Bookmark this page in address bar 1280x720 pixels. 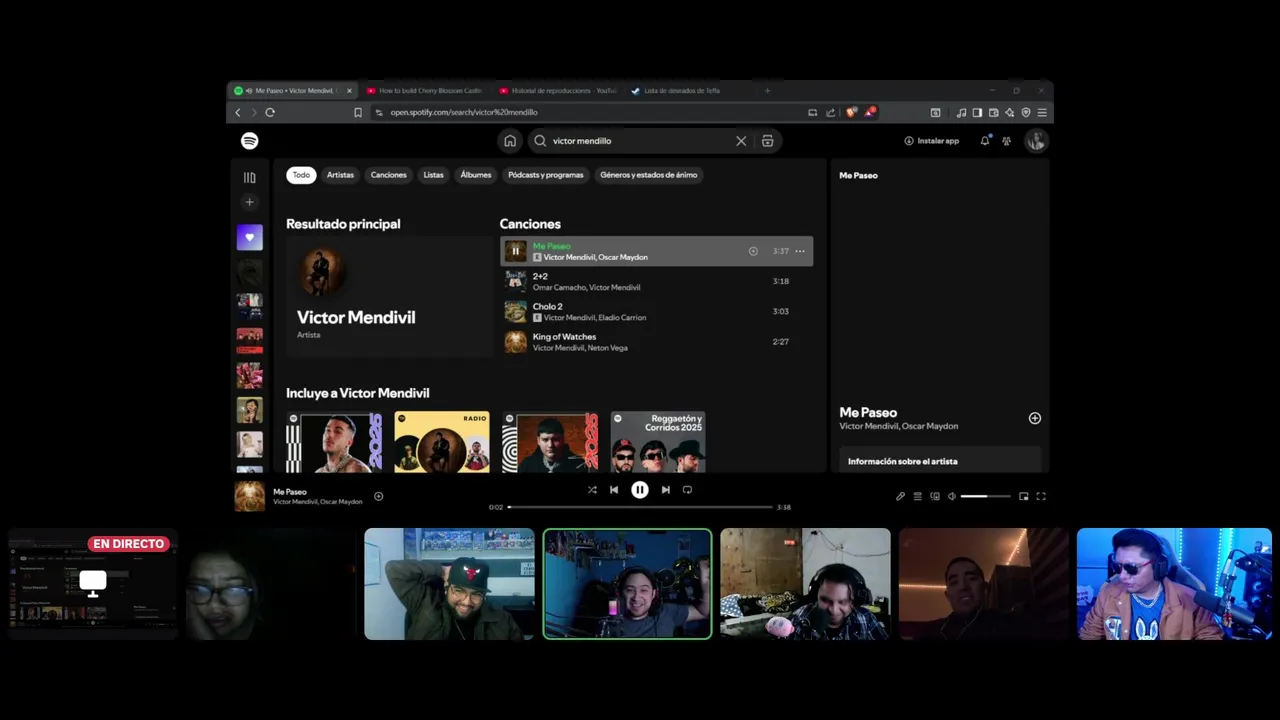(x=358, y=113)
